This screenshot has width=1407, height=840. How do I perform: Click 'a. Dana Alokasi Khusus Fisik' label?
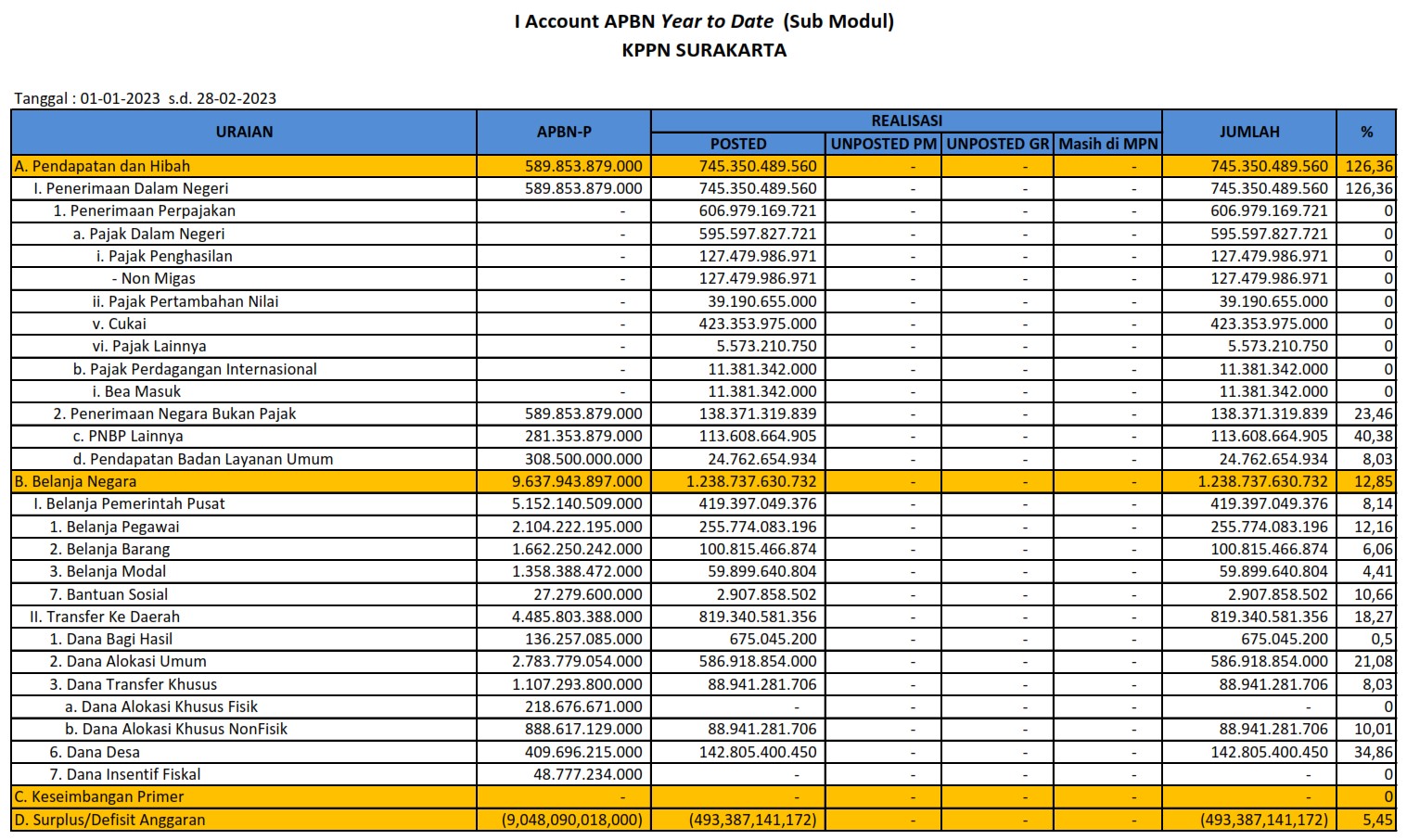click(x=161, y=706)
